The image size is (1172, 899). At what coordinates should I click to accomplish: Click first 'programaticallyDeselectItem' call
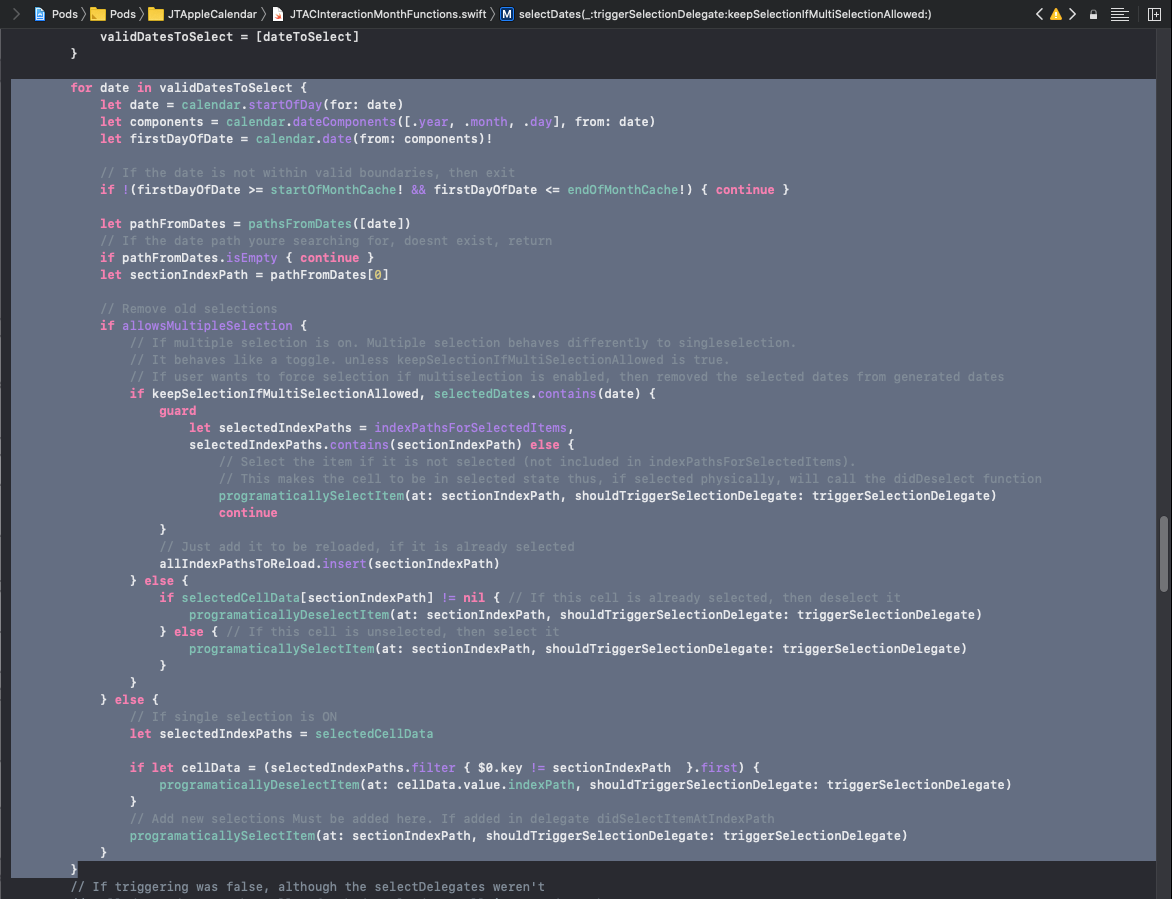pyautogui.click(x=289, y=615)
